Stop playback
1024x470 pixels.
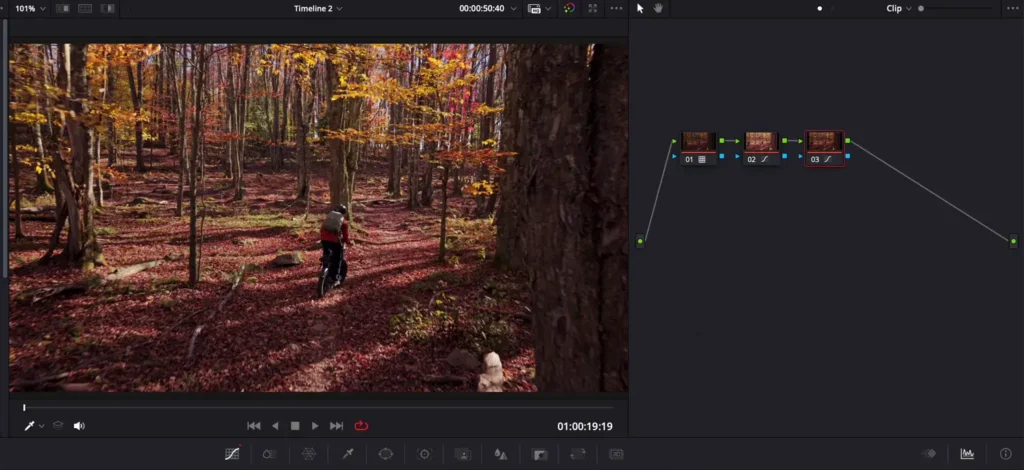[295, 426]
